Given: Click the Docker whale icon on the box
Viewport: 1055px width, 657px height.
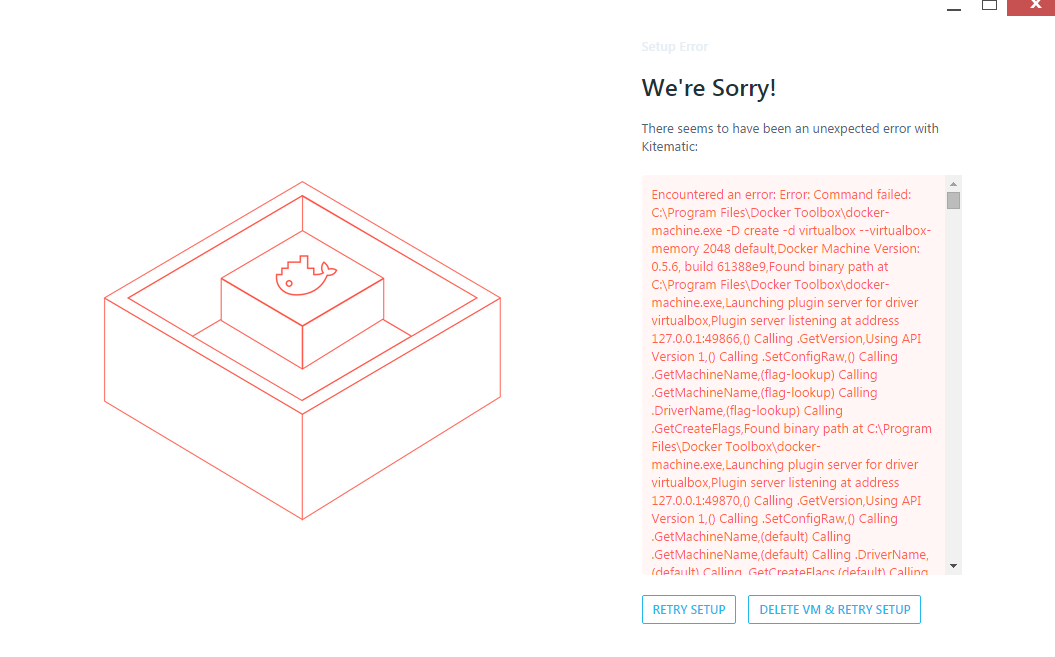Looking at the screenshot, I should tap(306, 275).
